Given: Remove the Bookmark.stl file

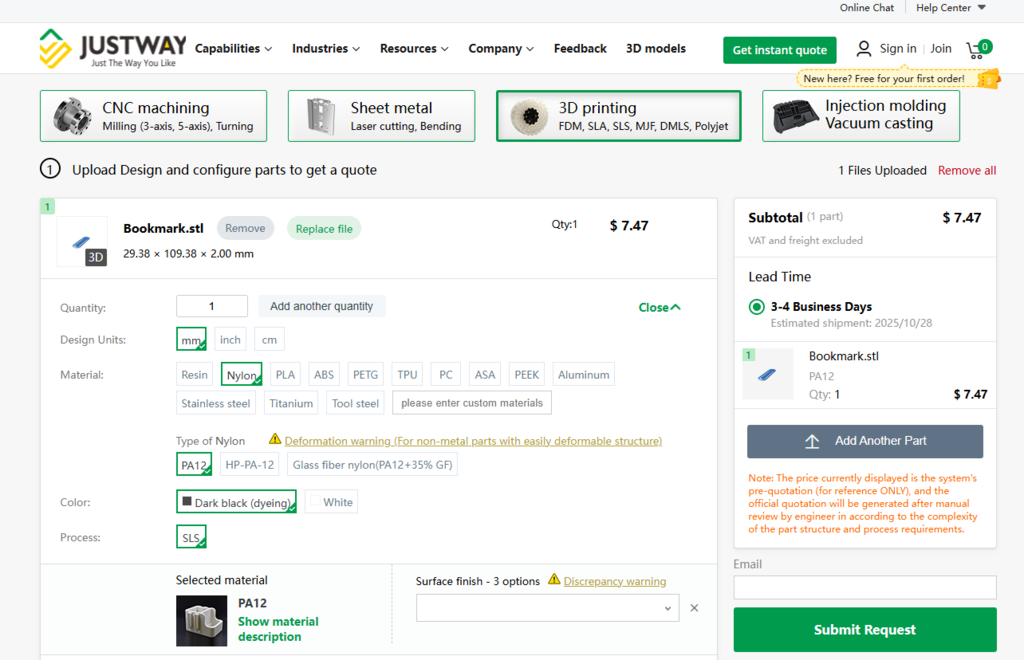Looking at the screenshot, I should point(245,228).
